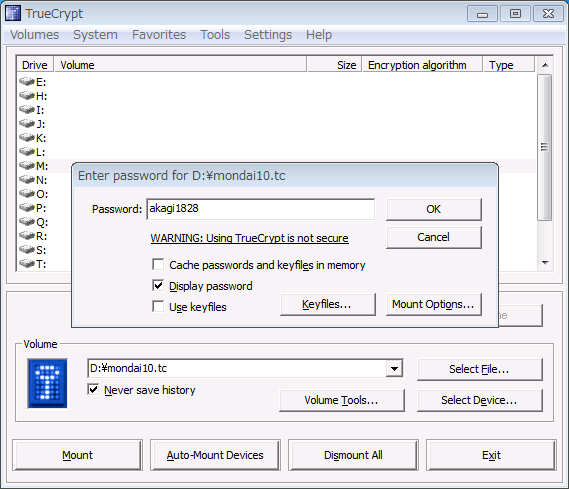The width and height of the screenshot is (569, 489).
Task: Confirm password with OK button
Action: [434, 209]
